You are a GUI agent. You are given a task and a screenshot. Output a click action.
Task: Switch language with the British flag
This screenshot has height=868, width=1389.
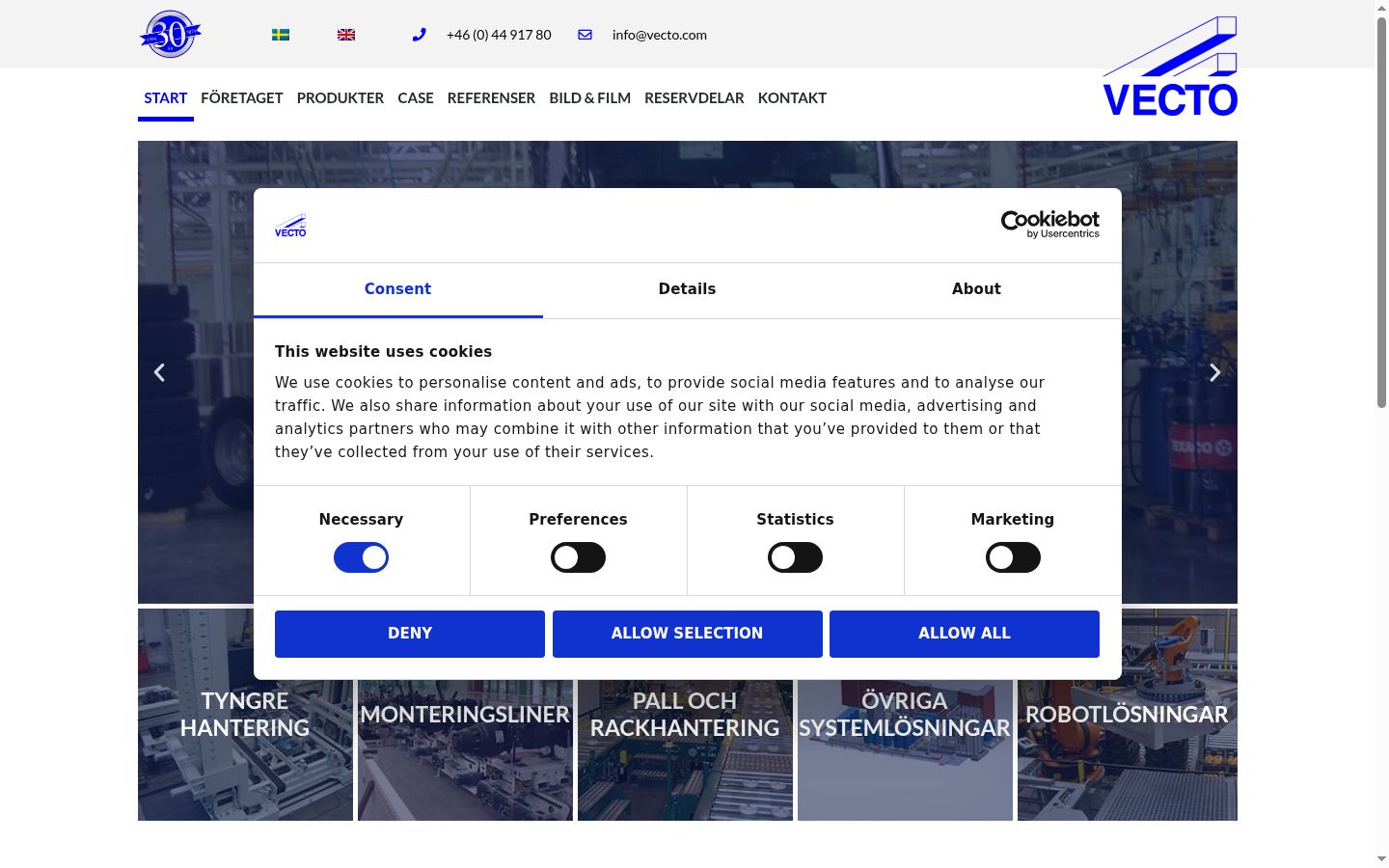point(346,35)
